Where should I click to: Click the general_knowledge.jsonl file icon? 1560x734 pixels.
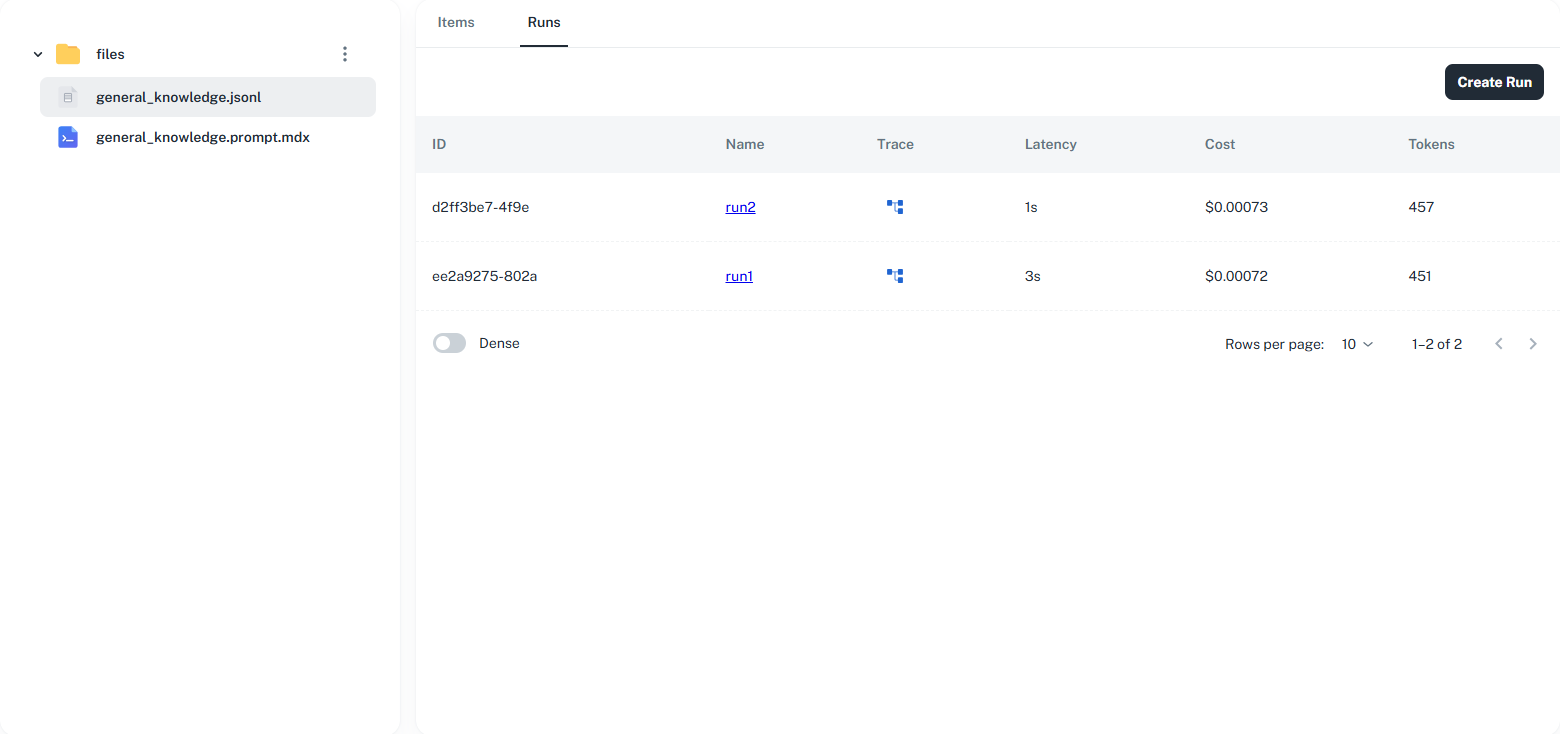tap(68, 97)
